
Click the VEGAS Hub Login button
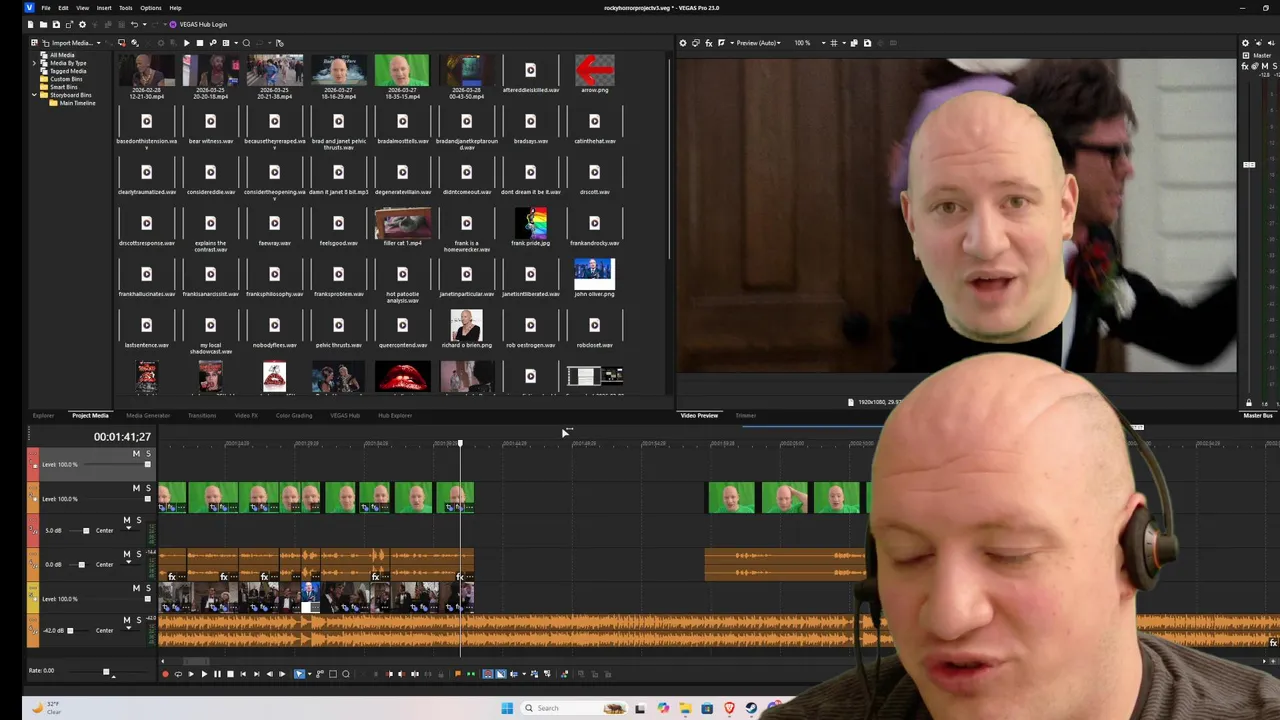click(x=198, y=25)
